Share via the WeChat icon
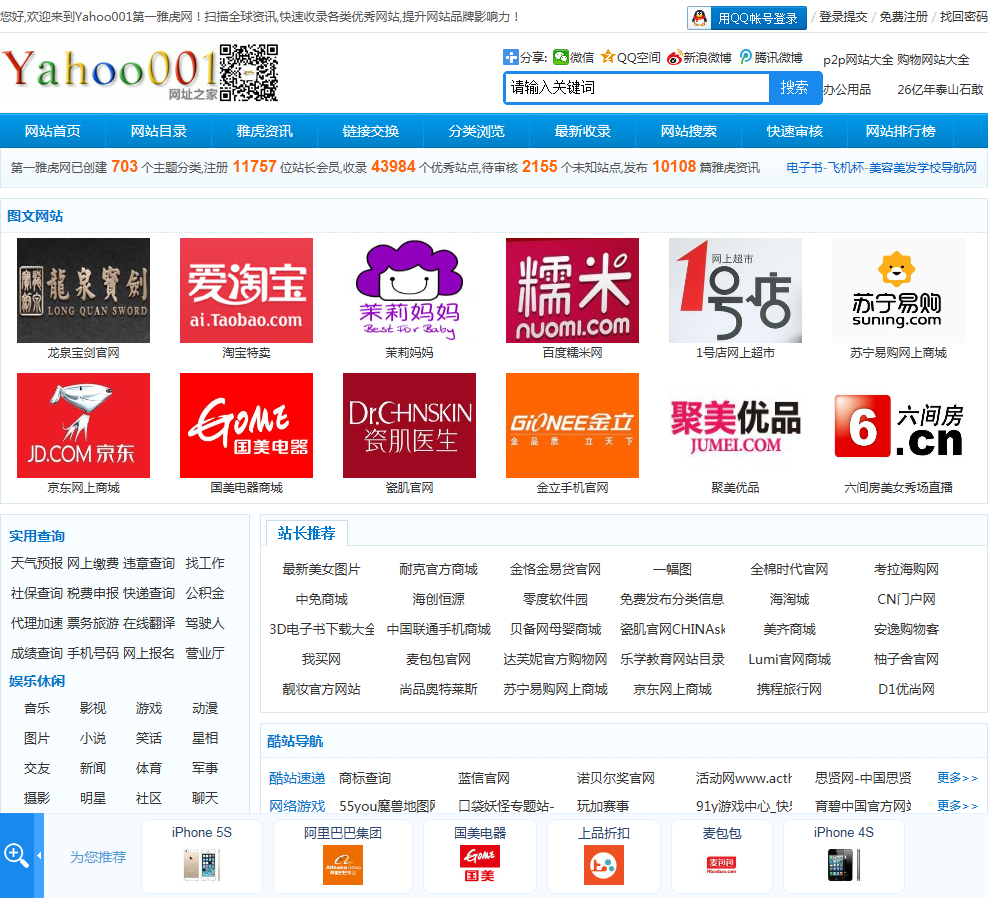Viewport: 988px width, 898px height. [561, 57]
